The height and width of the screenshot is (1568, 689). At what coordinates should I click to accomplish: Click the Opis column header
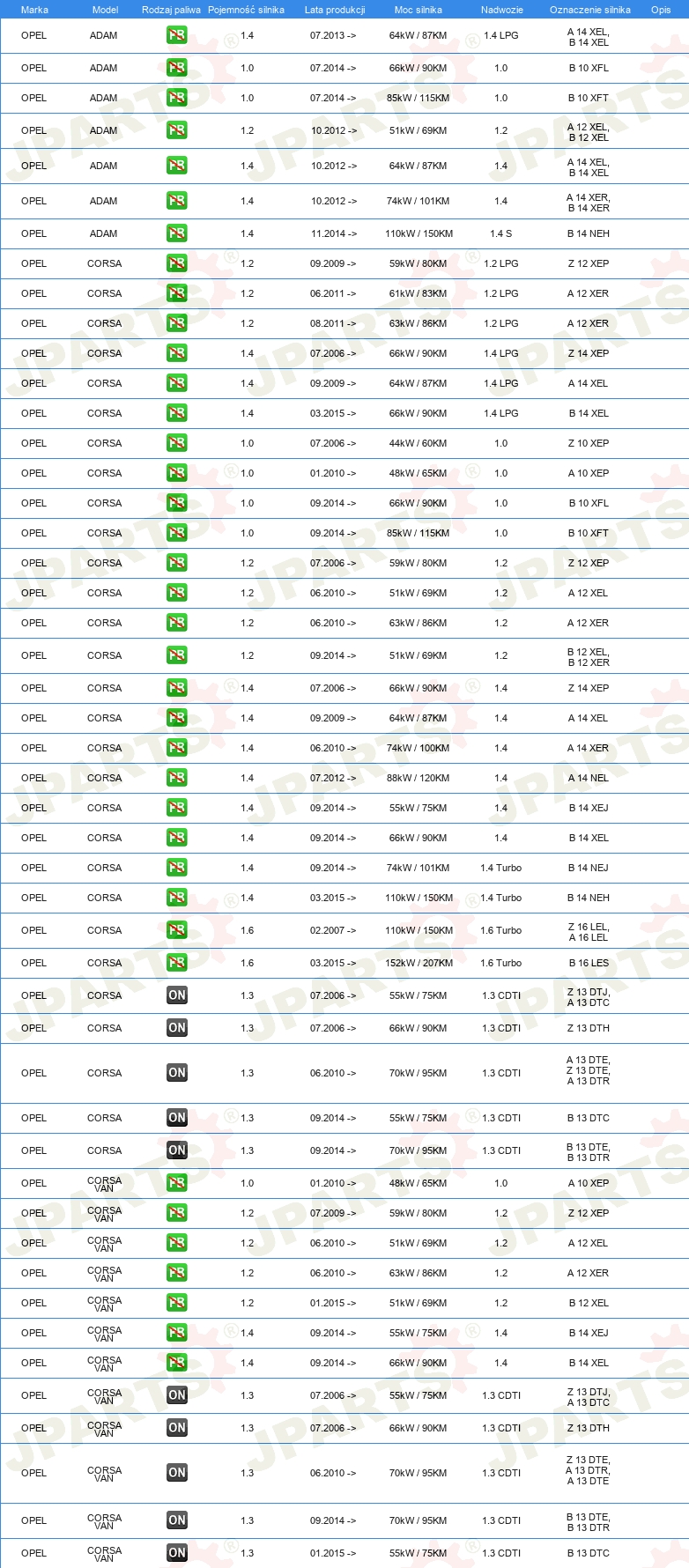661,10
